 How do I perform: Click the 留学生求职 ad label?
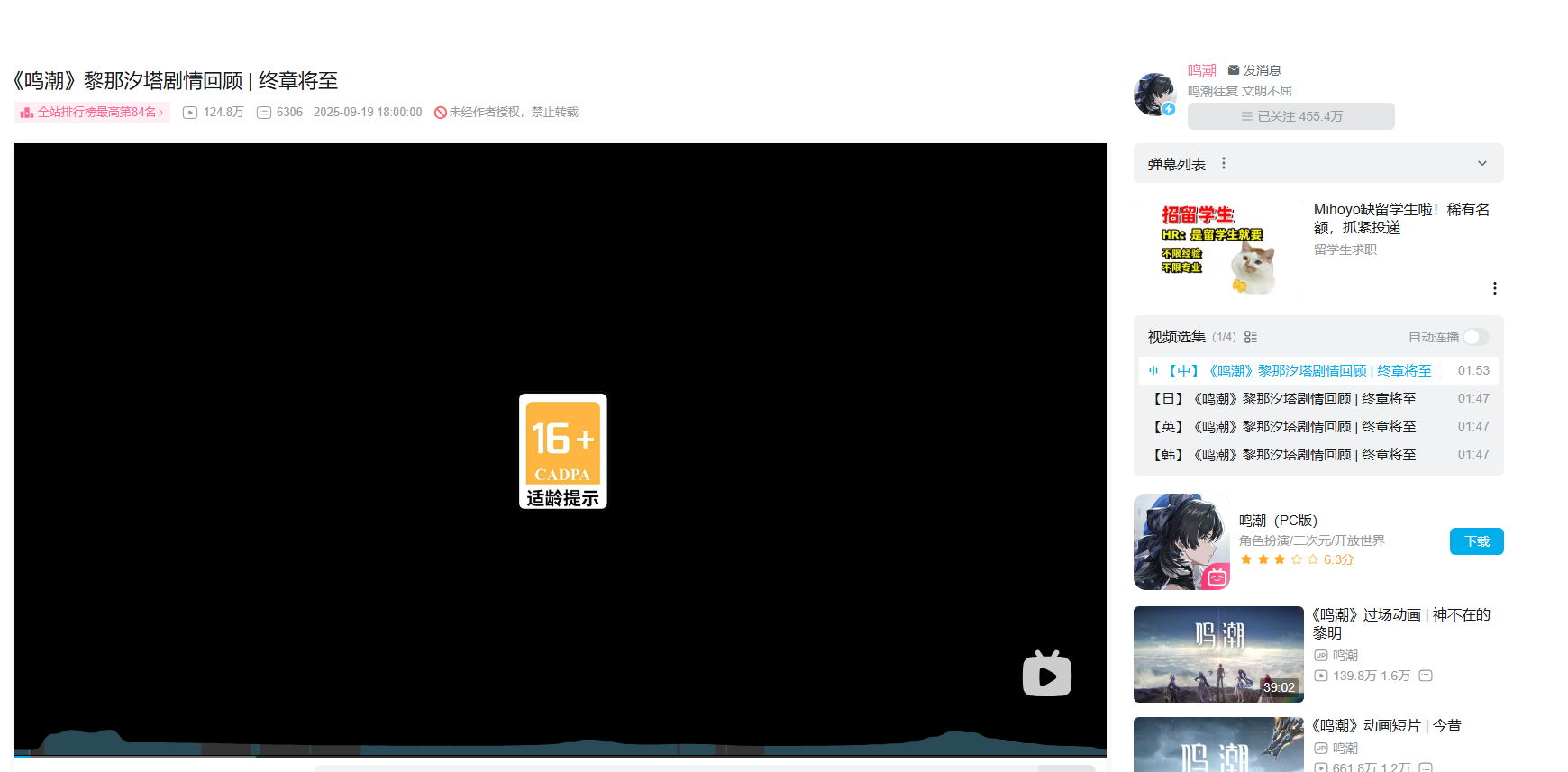[1345, 250]
